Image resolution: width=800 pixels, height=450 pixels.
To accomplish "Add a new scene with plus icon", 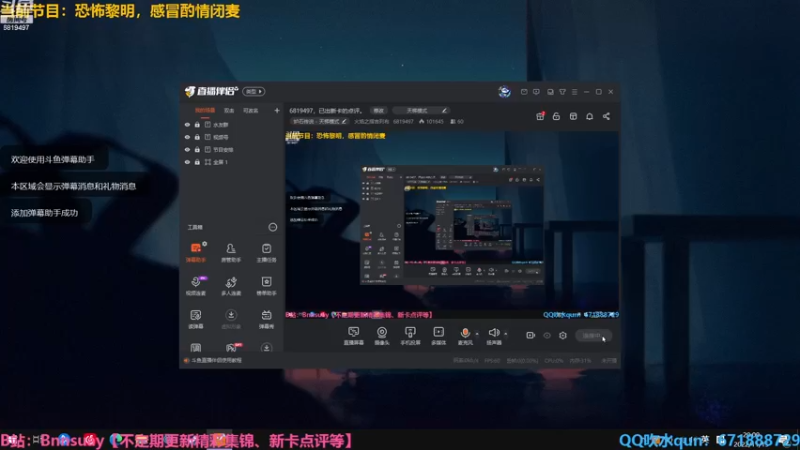I will (x=277, y=110).
